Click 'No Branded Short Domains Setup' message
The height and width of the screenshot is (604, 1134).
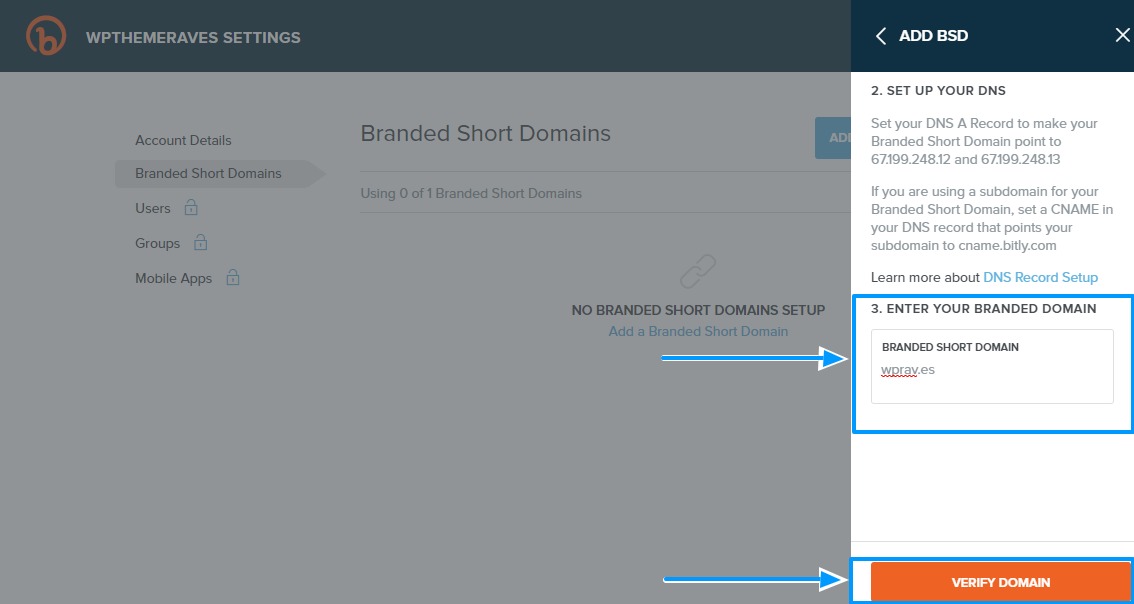click(x=698, y=310)
